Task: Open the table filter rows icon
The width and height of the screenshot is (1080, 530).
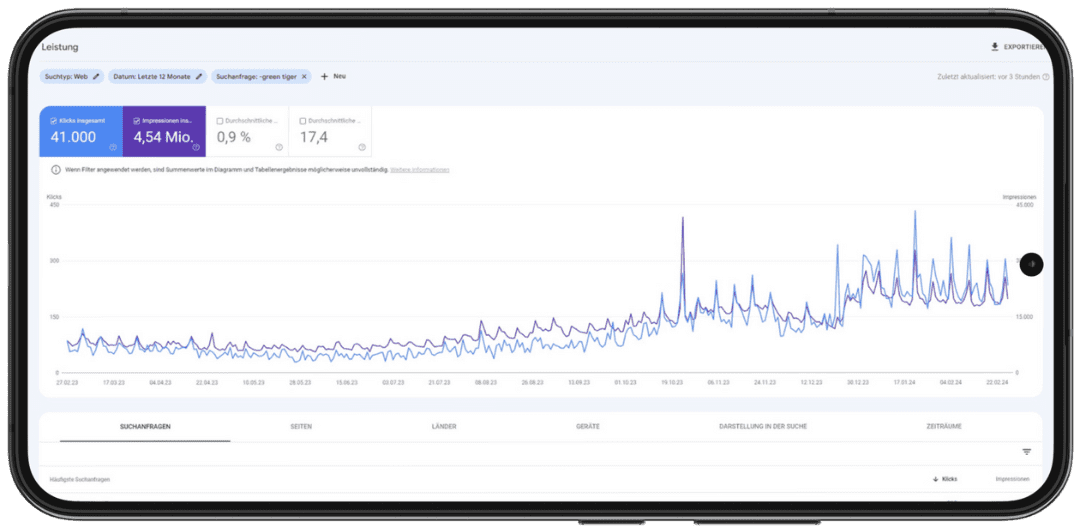Action: pos(1026,452)
